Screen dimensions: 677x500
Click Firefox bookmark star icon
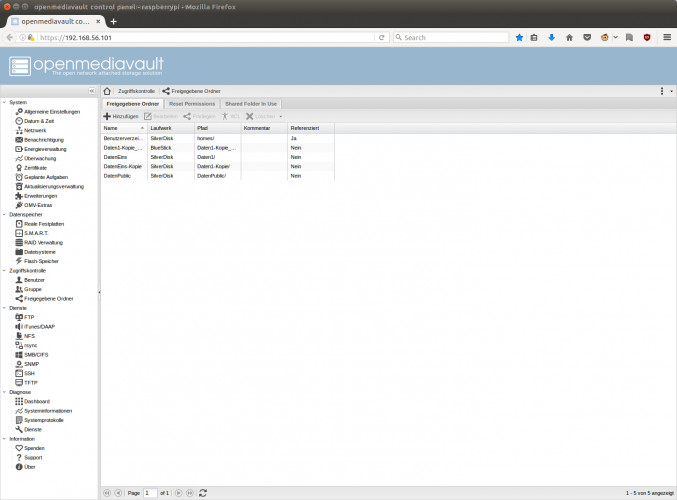click(519, 38)
